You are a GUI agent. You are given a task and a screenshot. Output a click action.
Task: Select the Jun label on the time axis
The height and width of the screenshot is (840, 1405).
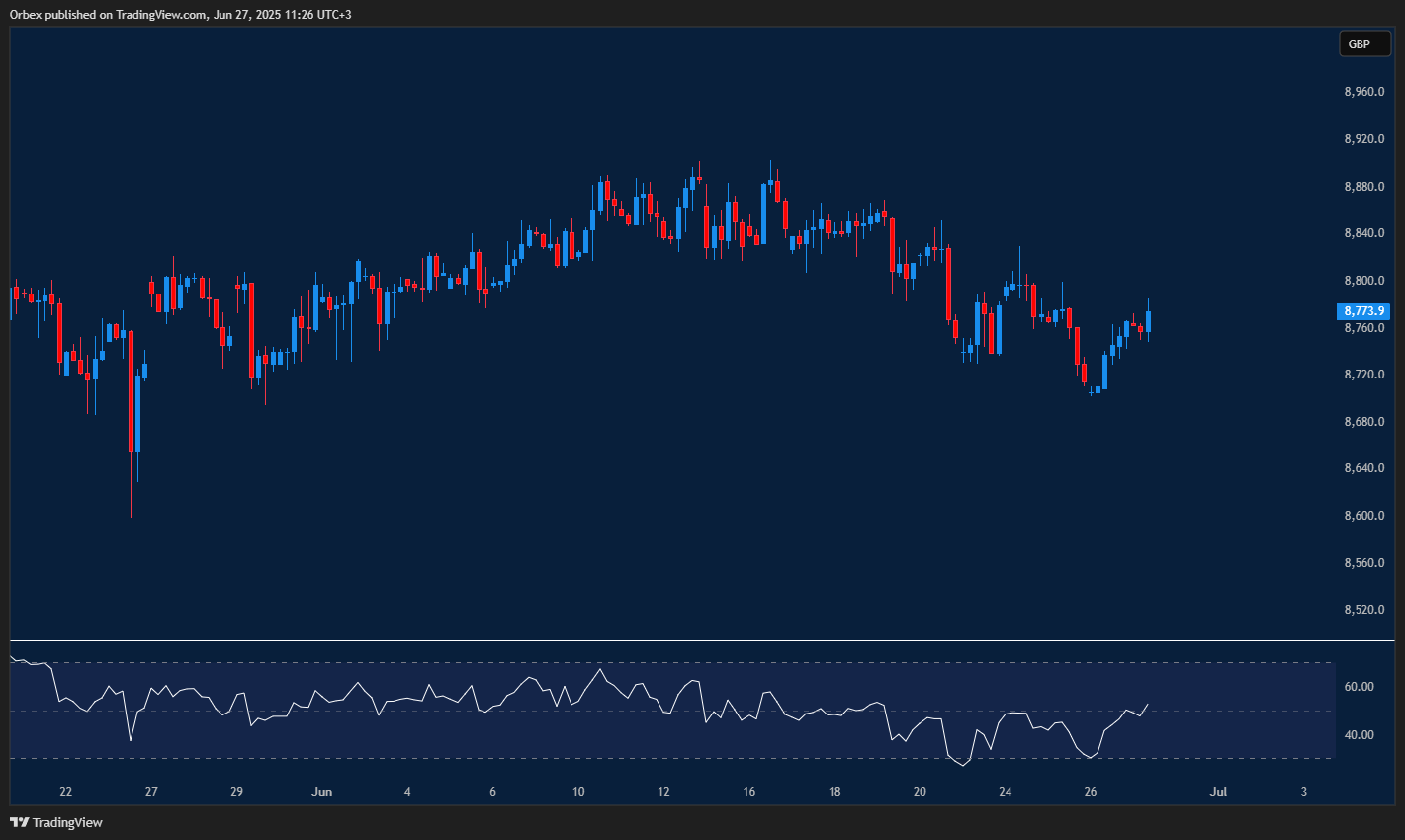[x=321, y=792]
